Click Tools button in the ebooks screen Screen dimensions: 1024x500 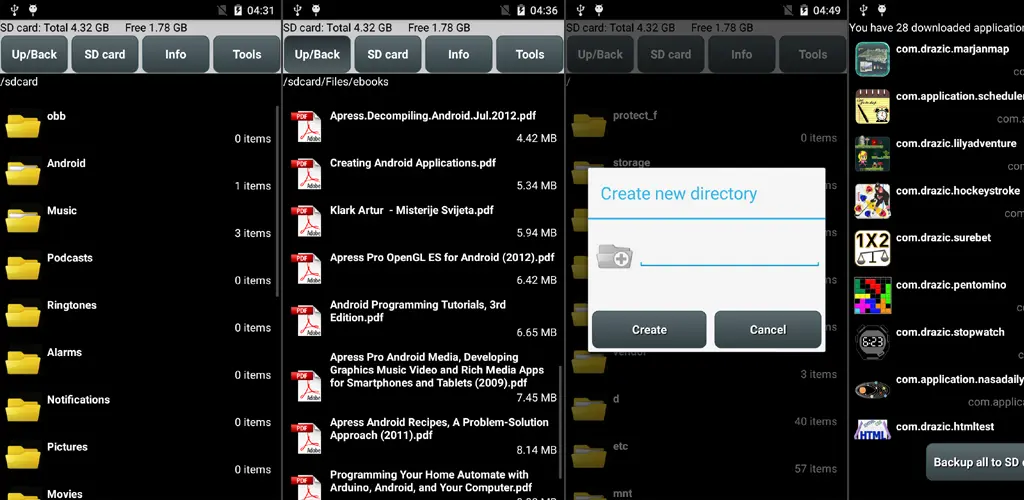point(530,54)
